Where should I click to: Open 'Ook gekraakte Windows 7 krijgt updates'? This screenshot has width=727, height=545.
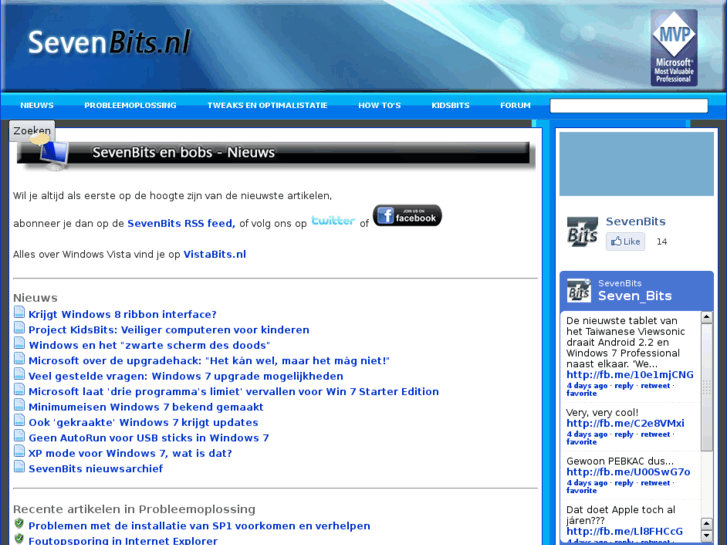pyautogui.click(x=143, y=423)
